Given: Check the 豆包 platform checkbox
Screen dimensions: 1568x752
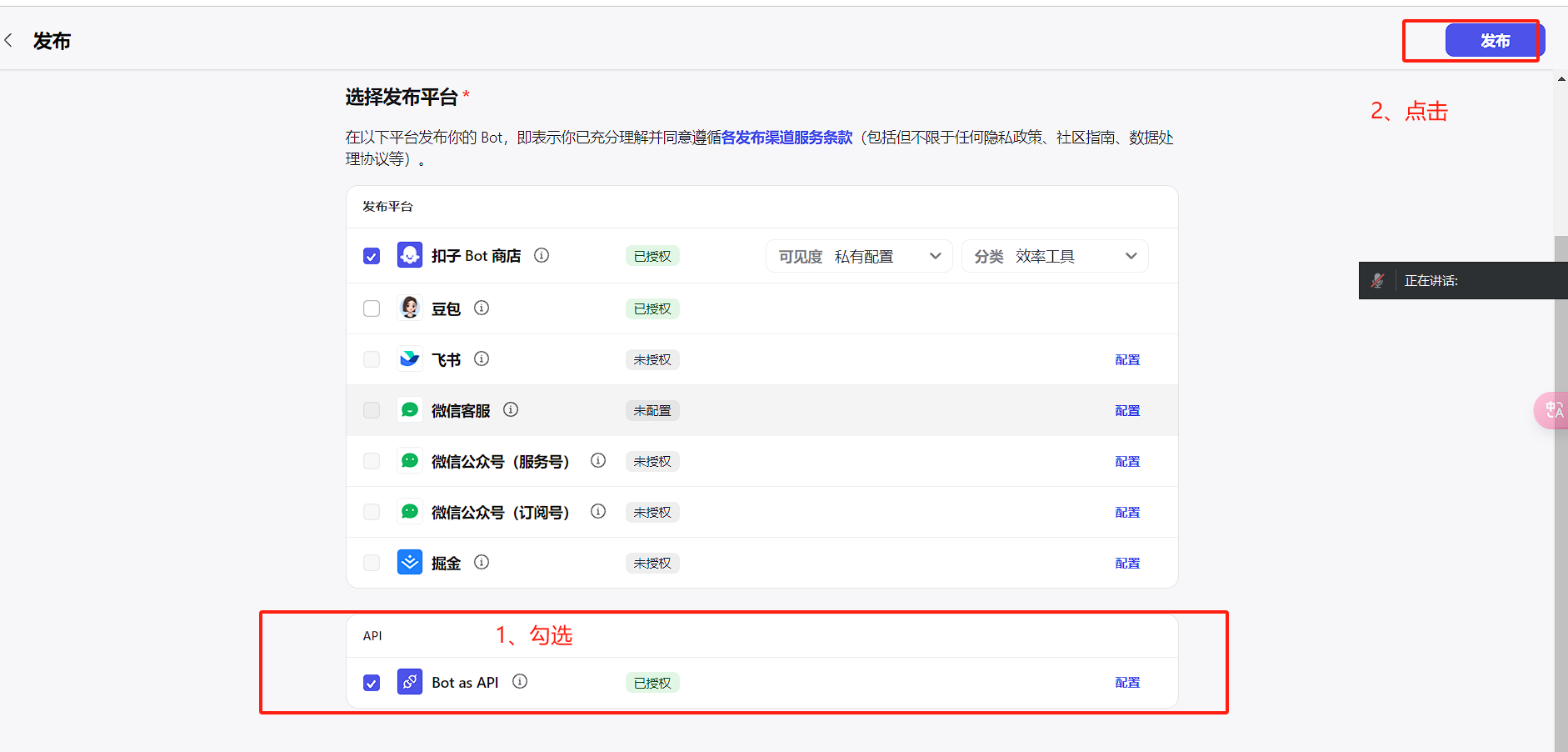Looking at the screenshot, I should (372, 308).
